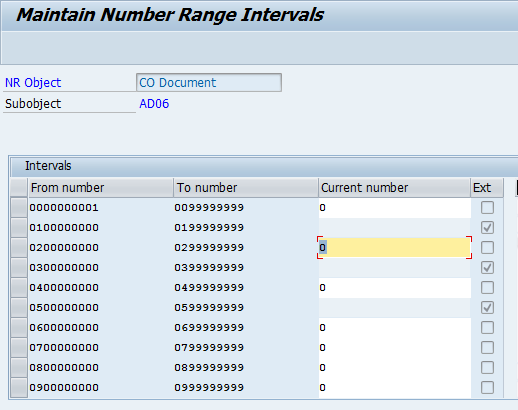Click the To number column header
This screenshot has height=410, width=518.
[x=246, y=188]
